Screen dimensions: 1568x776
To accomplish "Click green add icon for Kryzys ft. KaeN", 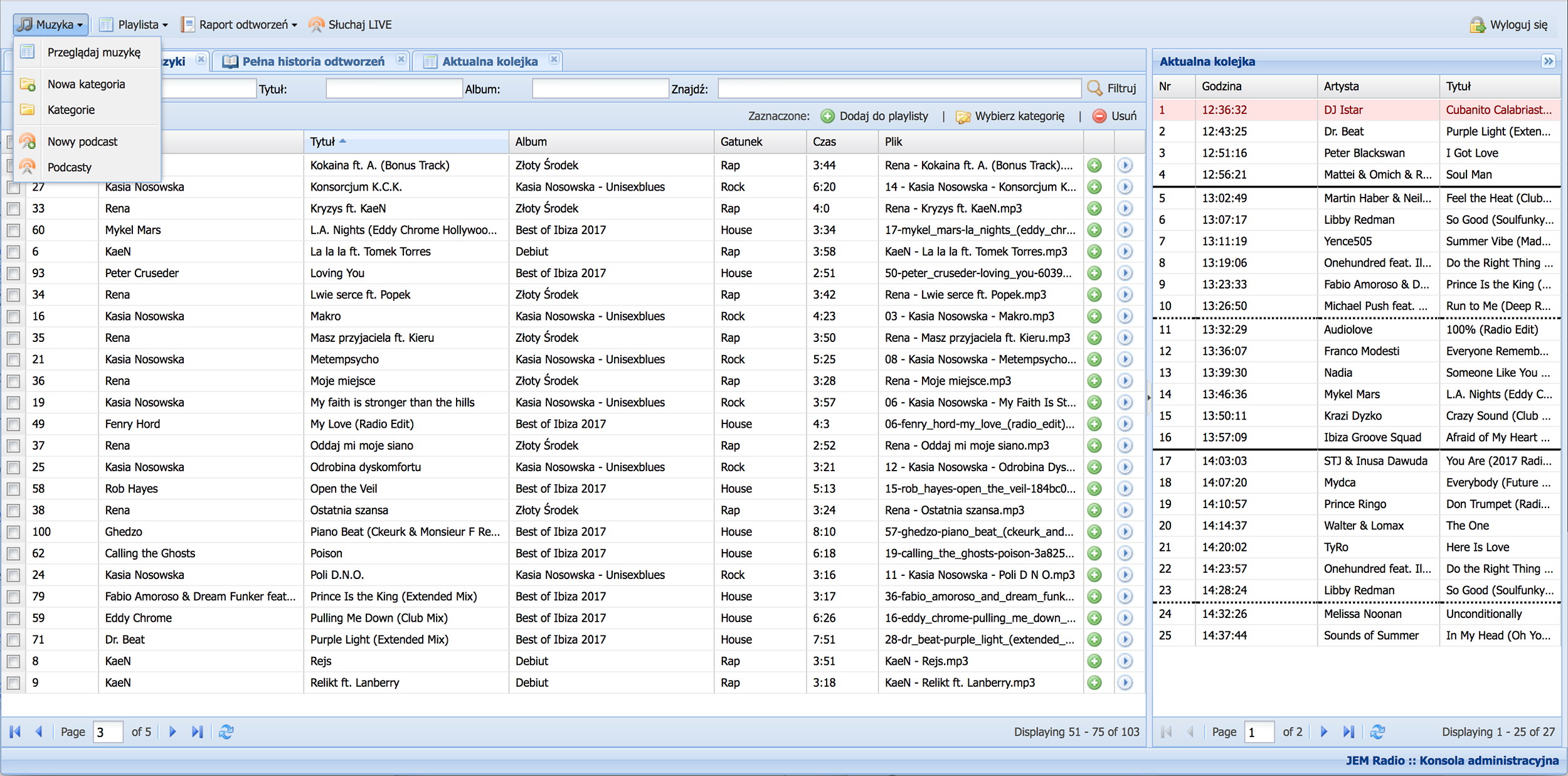I will (x=1094, y=208).
